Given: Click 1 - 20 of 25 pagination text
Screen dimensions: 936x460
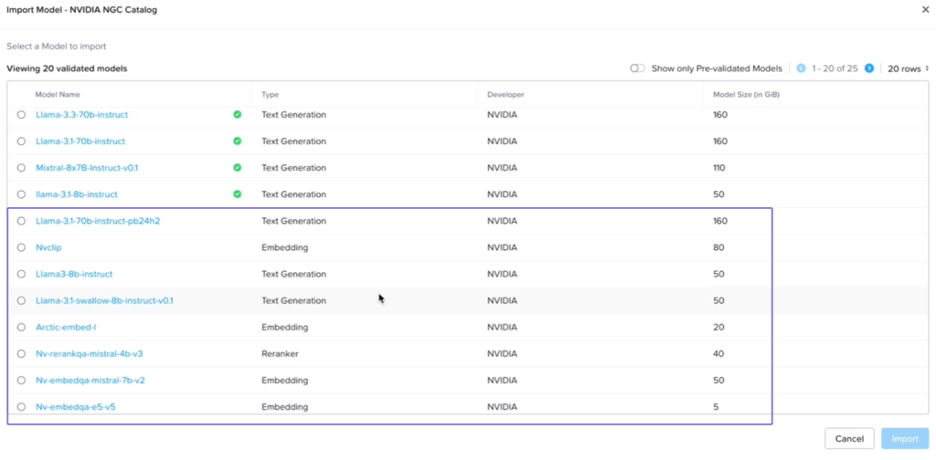Looking at the screenshot, I should coord(835,69).
